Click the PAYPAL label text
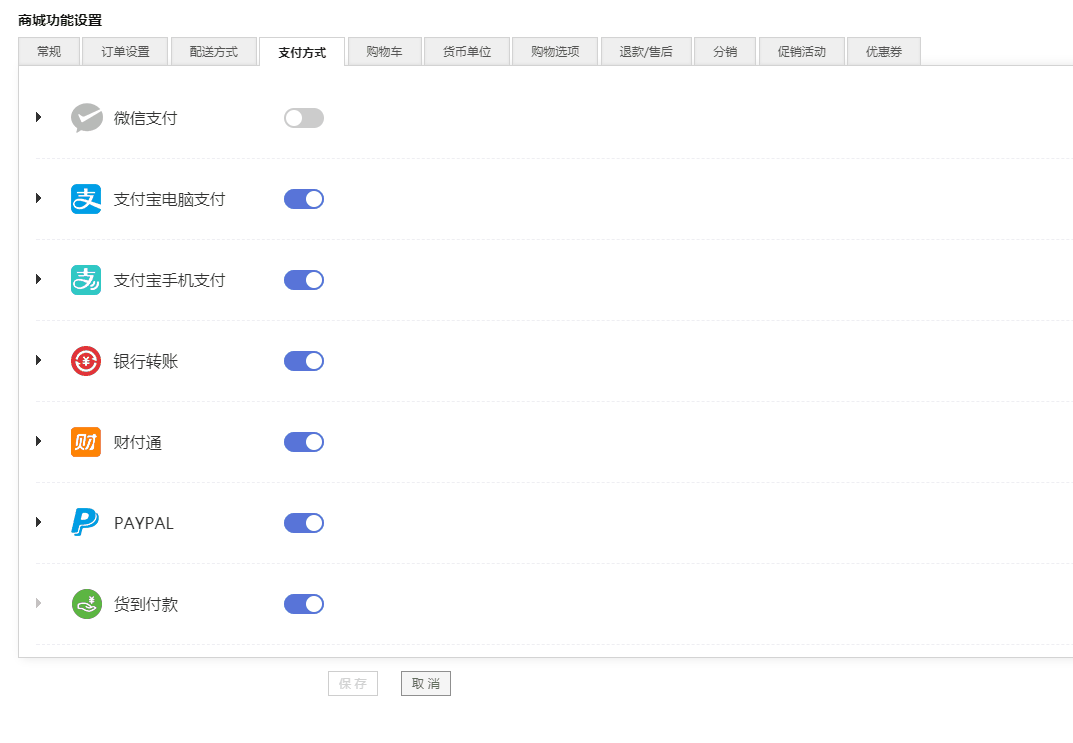The width and height of the screenshot is (1073, 743). click(144, 523)
